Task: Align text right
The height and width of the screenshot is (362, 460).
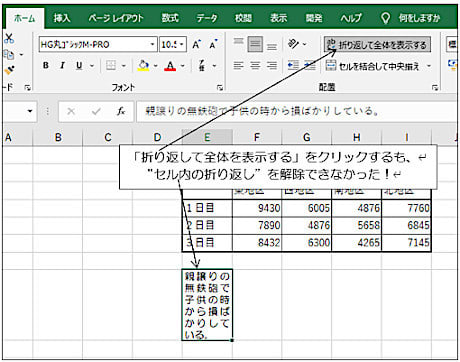Action: (272, 66)
